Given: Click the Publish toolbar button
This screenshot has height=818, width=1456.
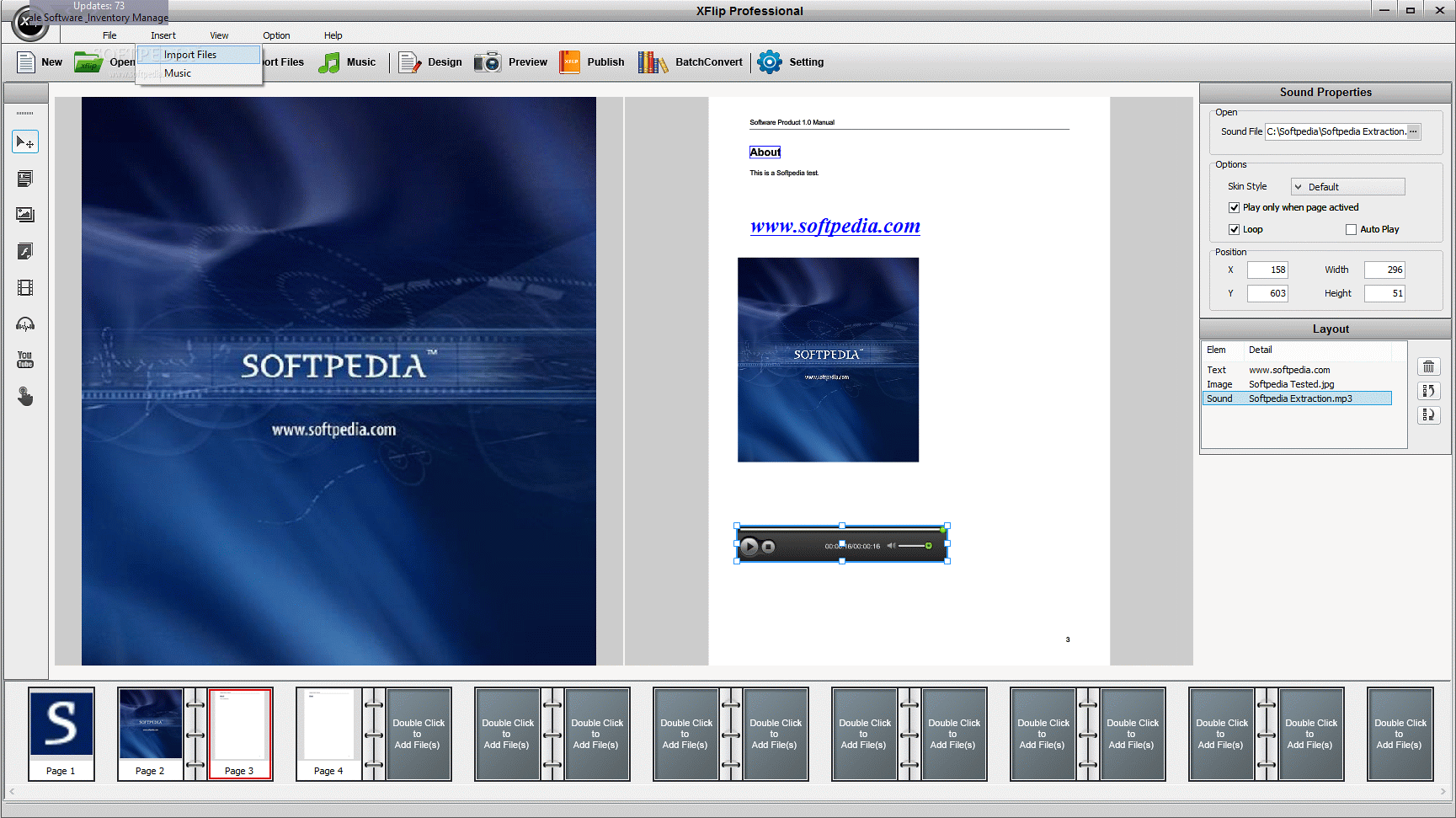Looking at the screenshot, I should (x=592, y=62).
